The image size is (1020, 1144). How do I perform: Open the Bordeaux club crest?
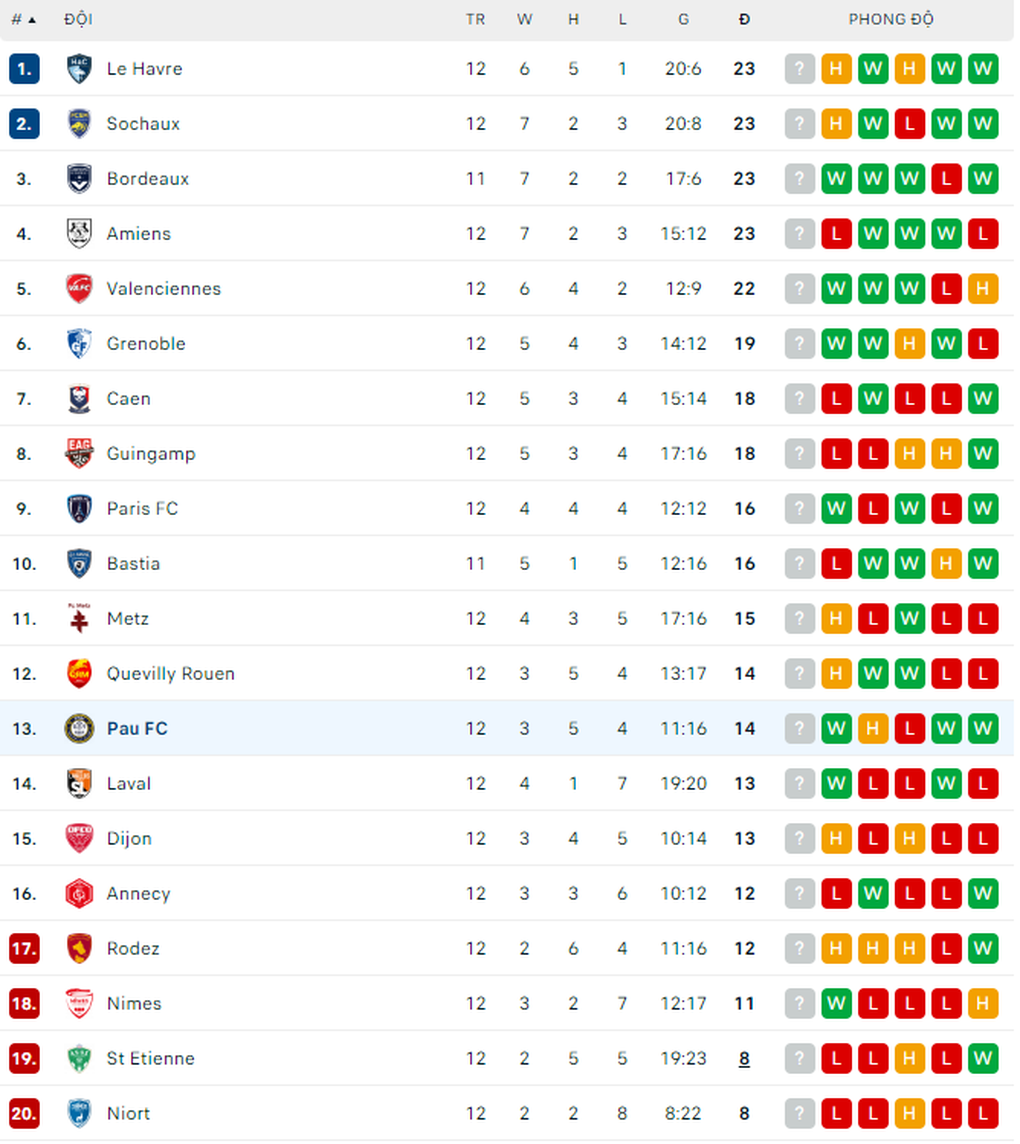click(x=79, y=179)
